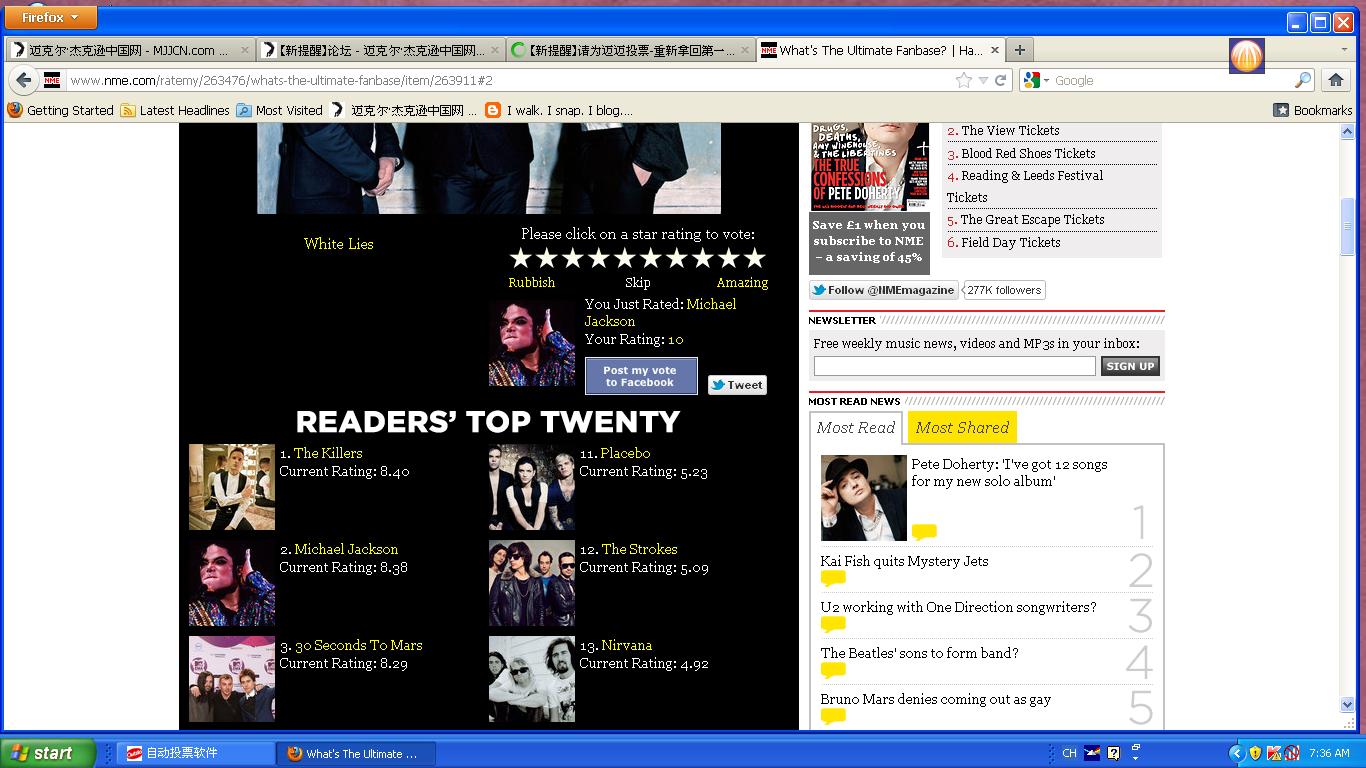Image resolution: width=1366 pixels, height=768 pixels.
Task: Open the Bookmarks toolbar menu
Action: click(1312, 110)
